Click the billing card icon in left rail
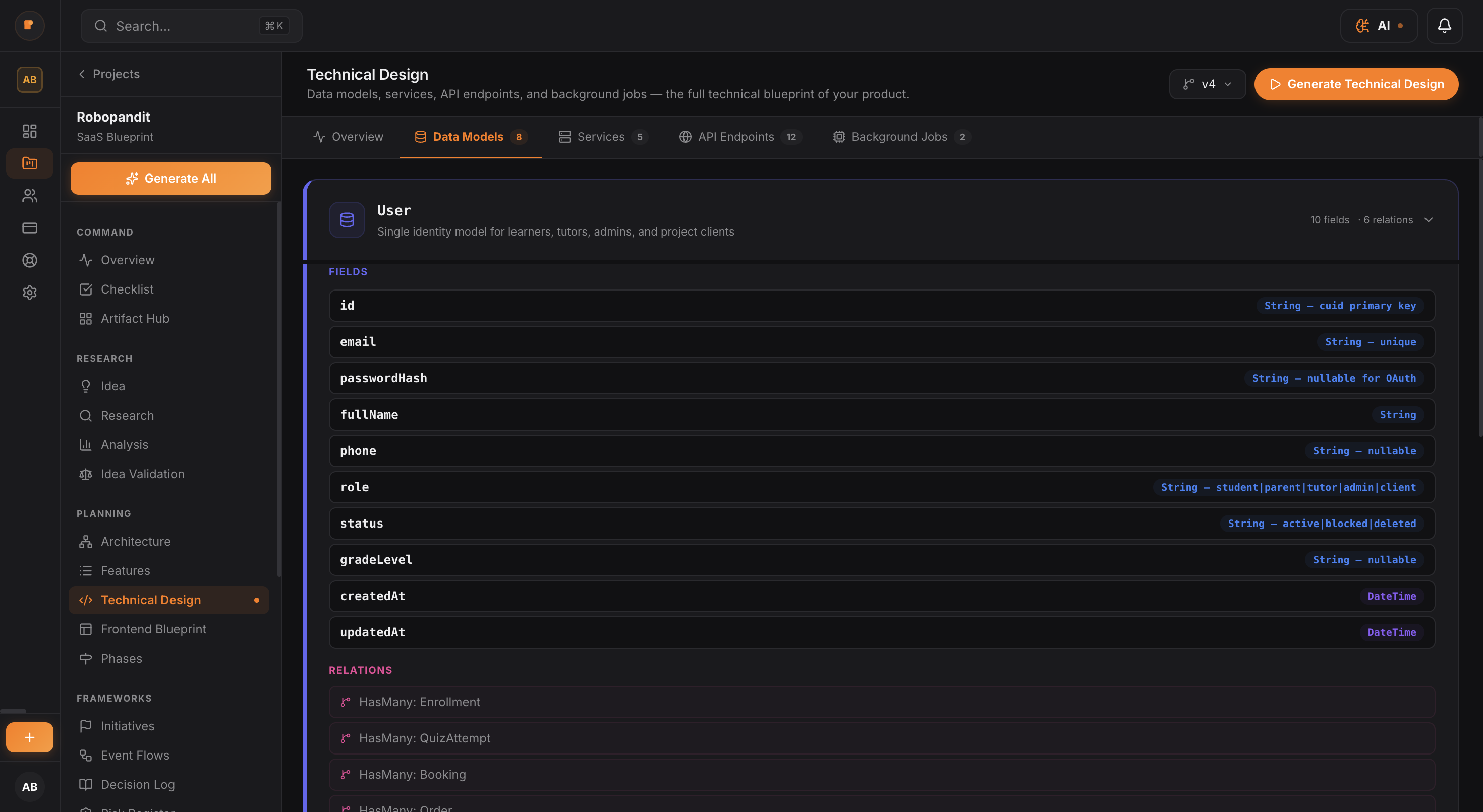The width and height of the screenshot is (1483, 812). pos(29,228)
